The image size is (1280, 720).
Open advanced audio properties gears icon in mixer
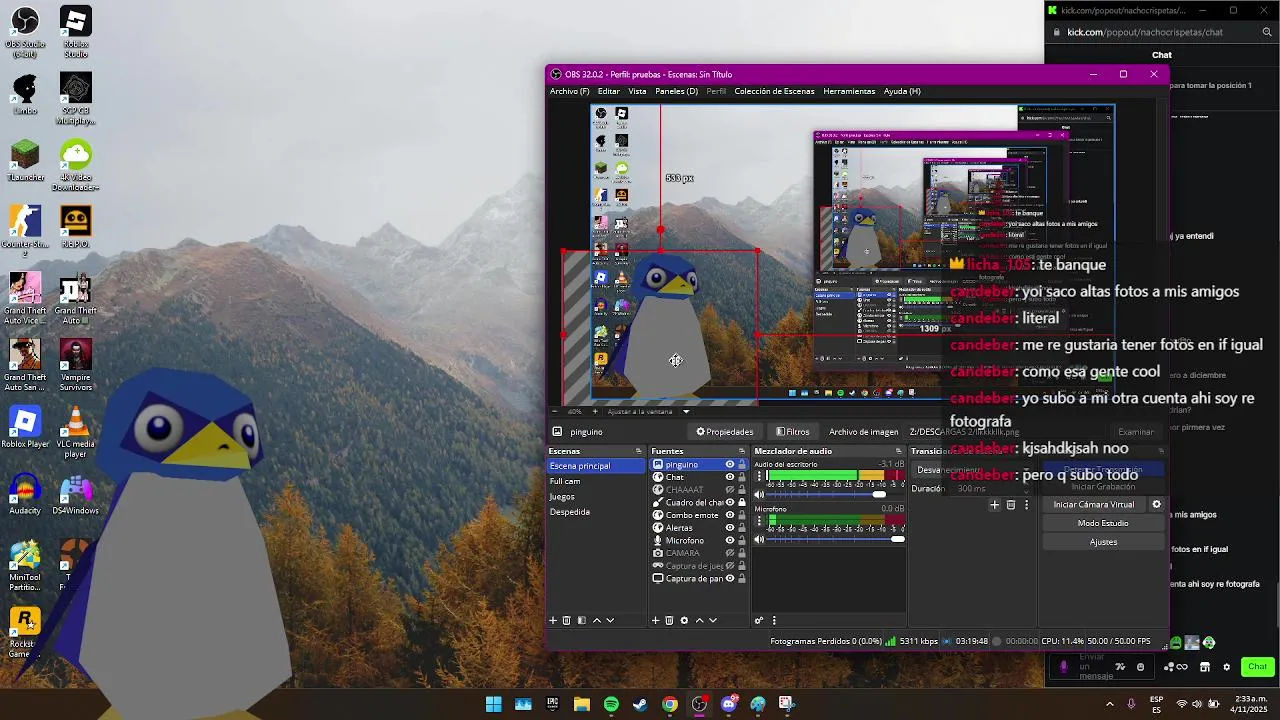[x=759, y=620]
